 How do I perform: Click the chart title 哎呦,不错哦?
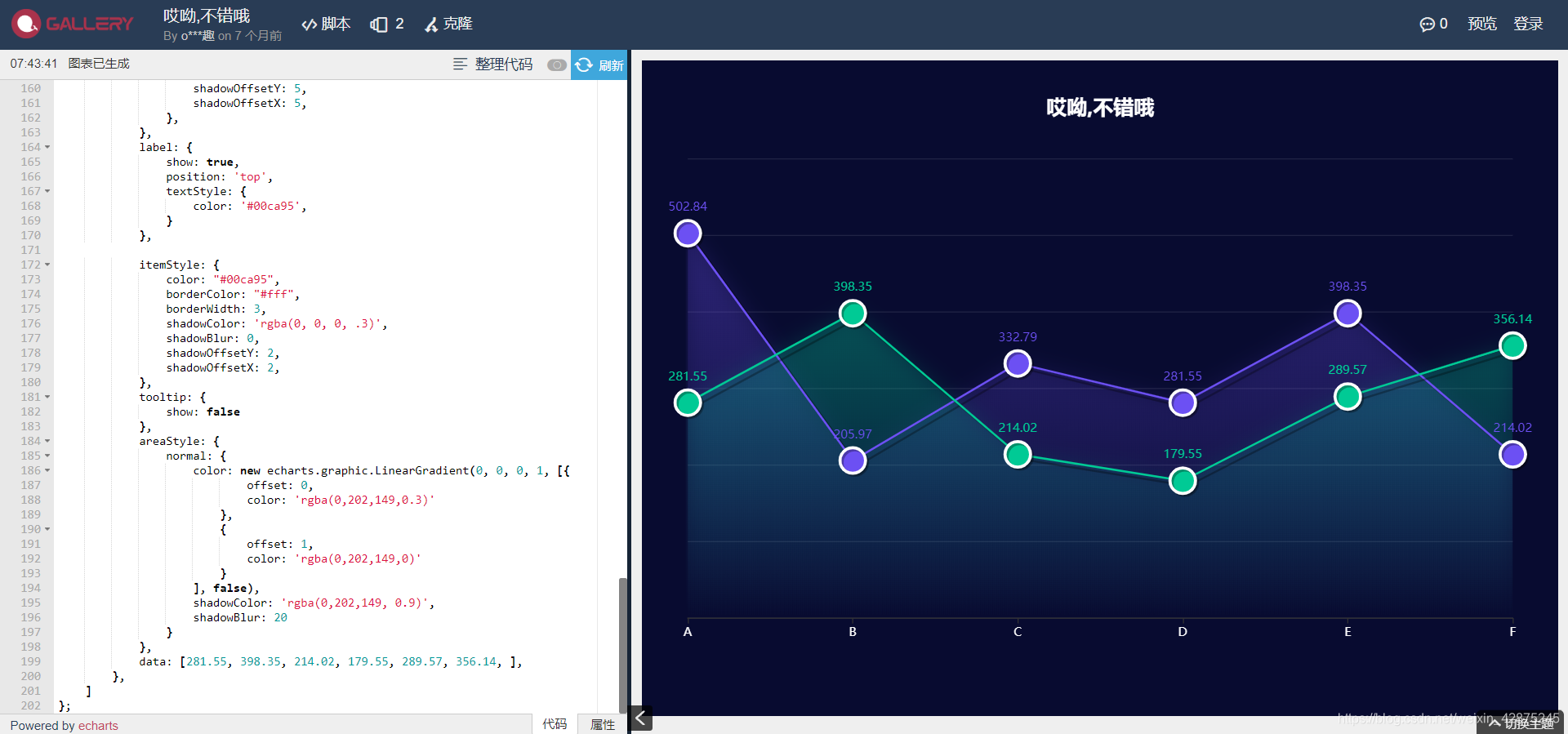tap(1100, 108)
